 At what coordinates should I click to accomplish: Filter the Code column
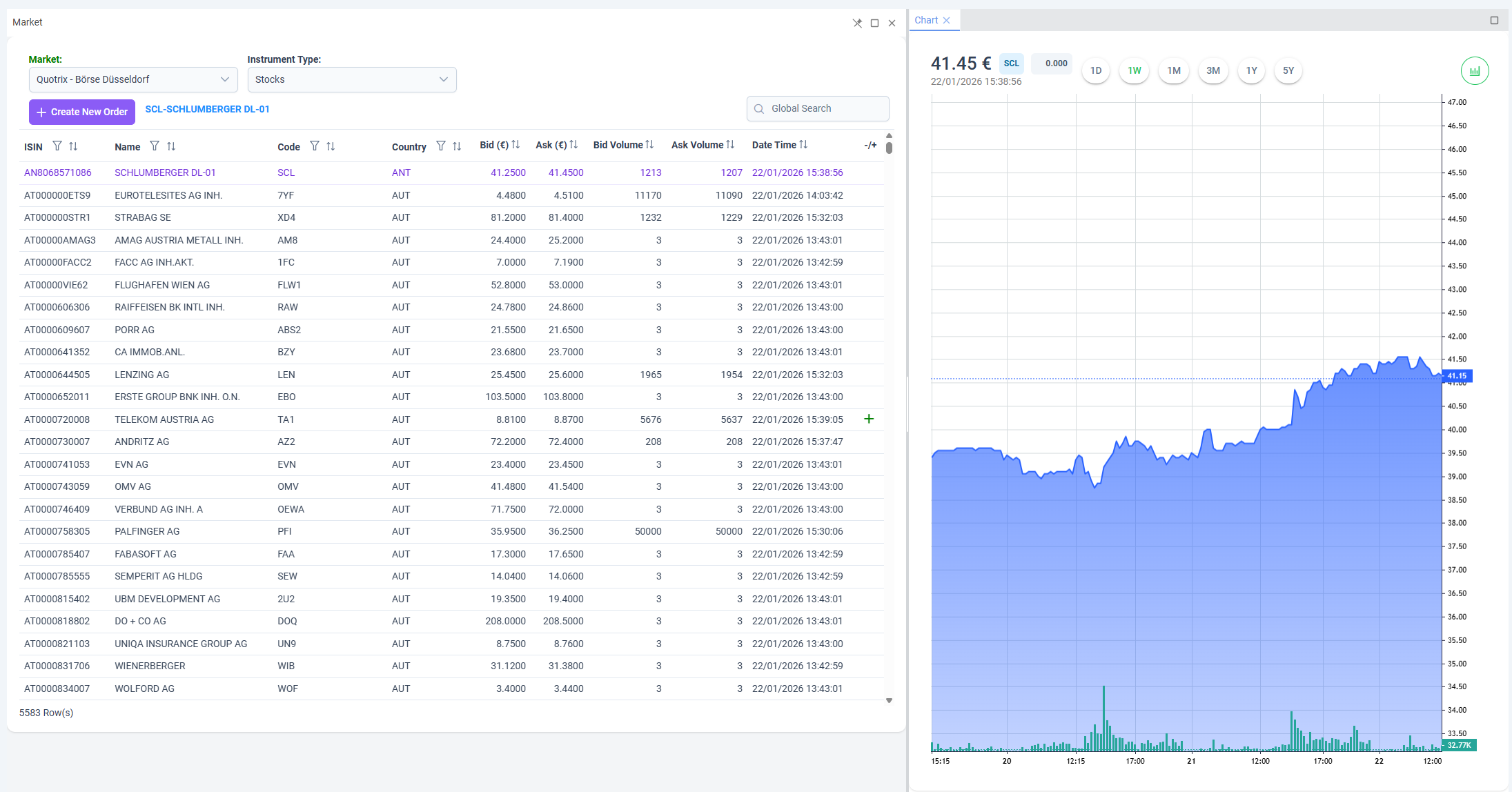[315, 146]
